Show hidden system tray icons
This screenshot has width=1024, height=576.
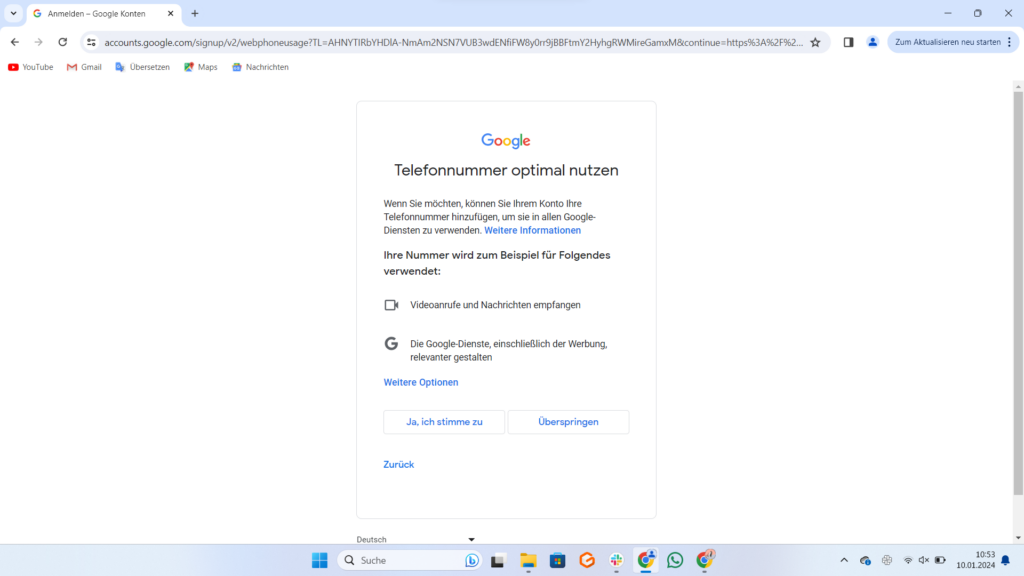843,560
